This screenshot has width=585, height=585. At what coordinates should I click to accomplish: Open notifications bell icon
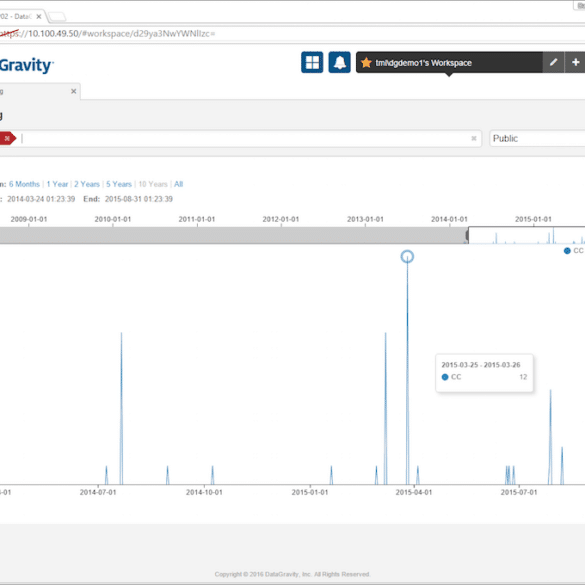pos(339,62)
